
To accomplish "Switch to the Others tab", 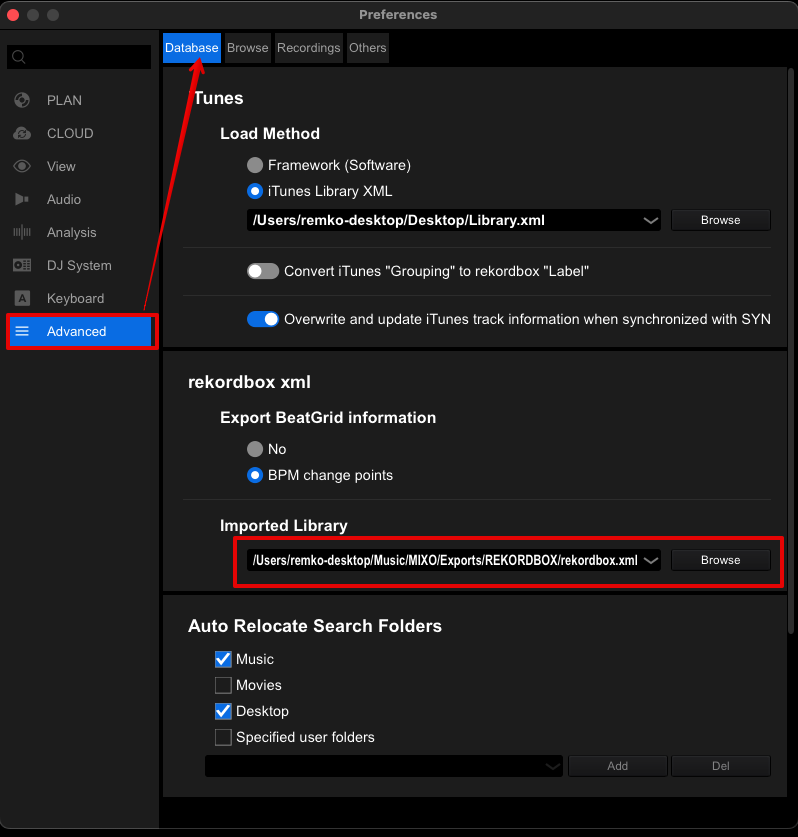I will tap(368, 48).
